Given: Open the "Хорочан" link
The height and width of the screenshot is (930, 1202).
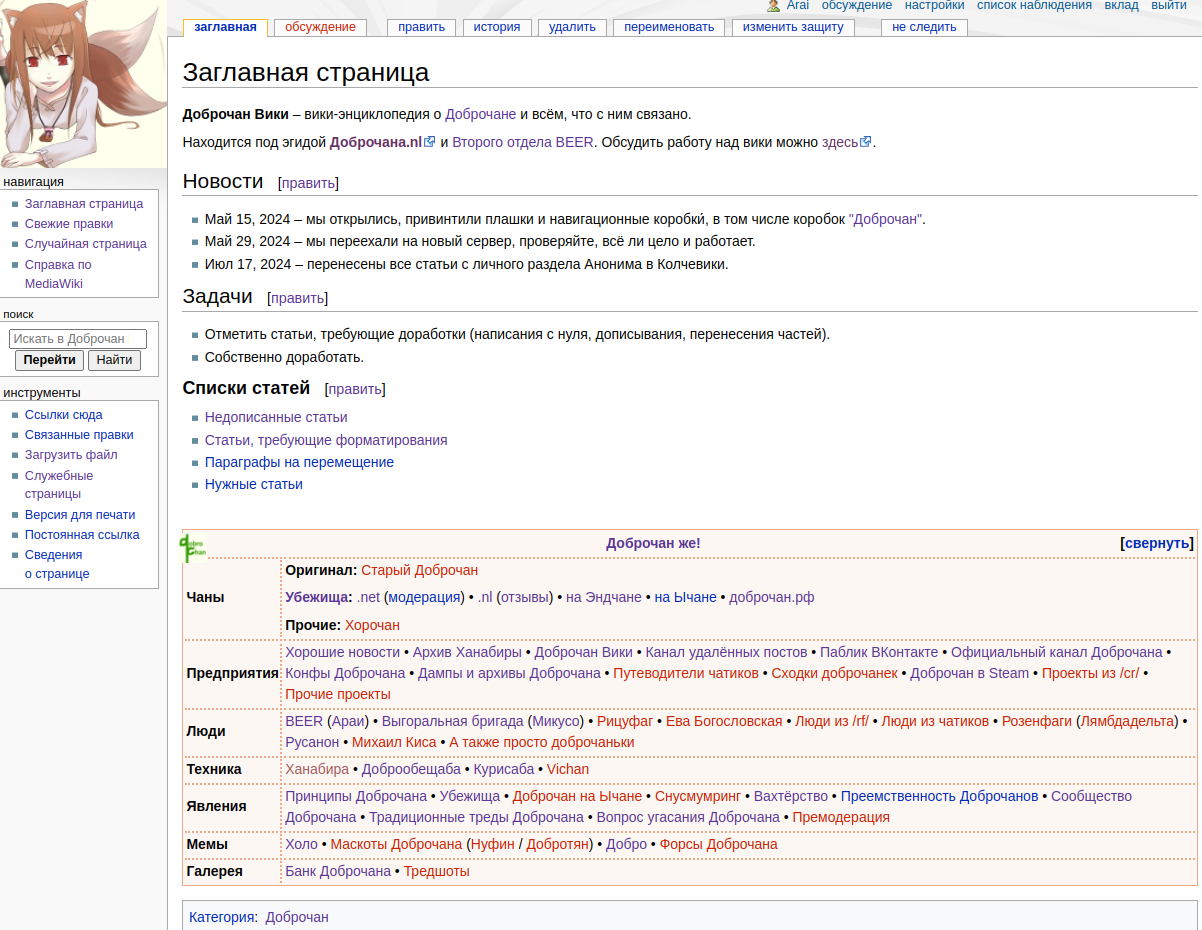Looking at the screenshot, I should pyautogui.click(x=372, y=625).
